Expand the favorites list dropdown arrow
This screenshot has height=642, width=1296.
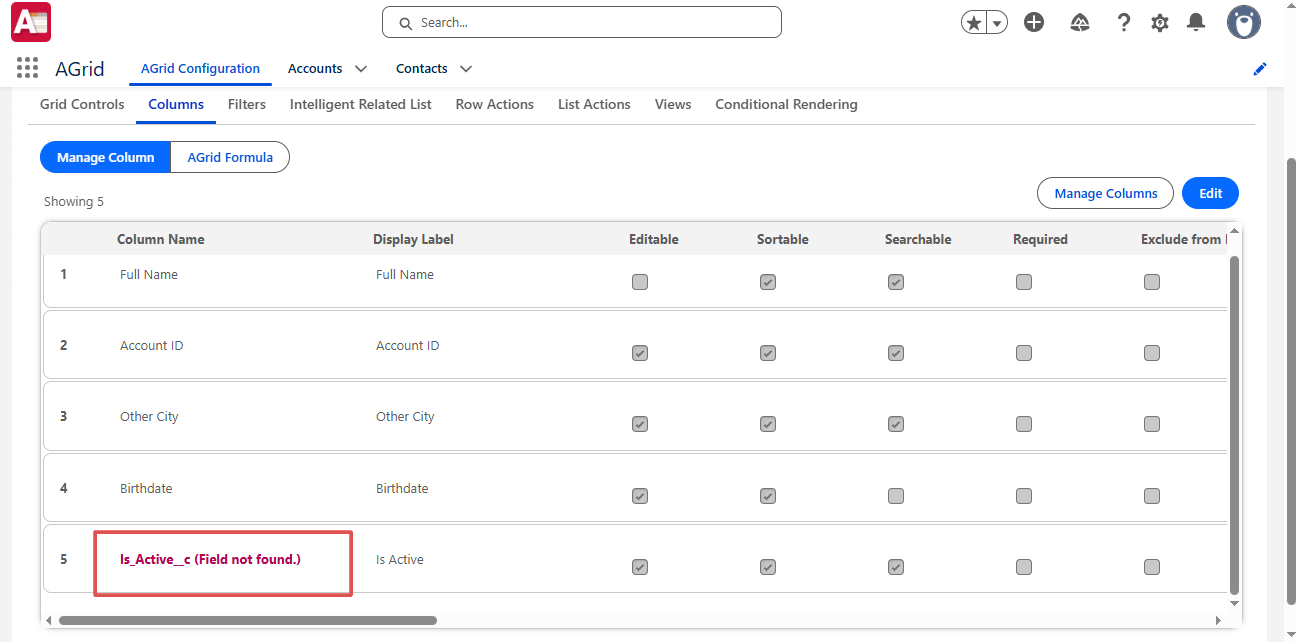click(x=997, y=22)
